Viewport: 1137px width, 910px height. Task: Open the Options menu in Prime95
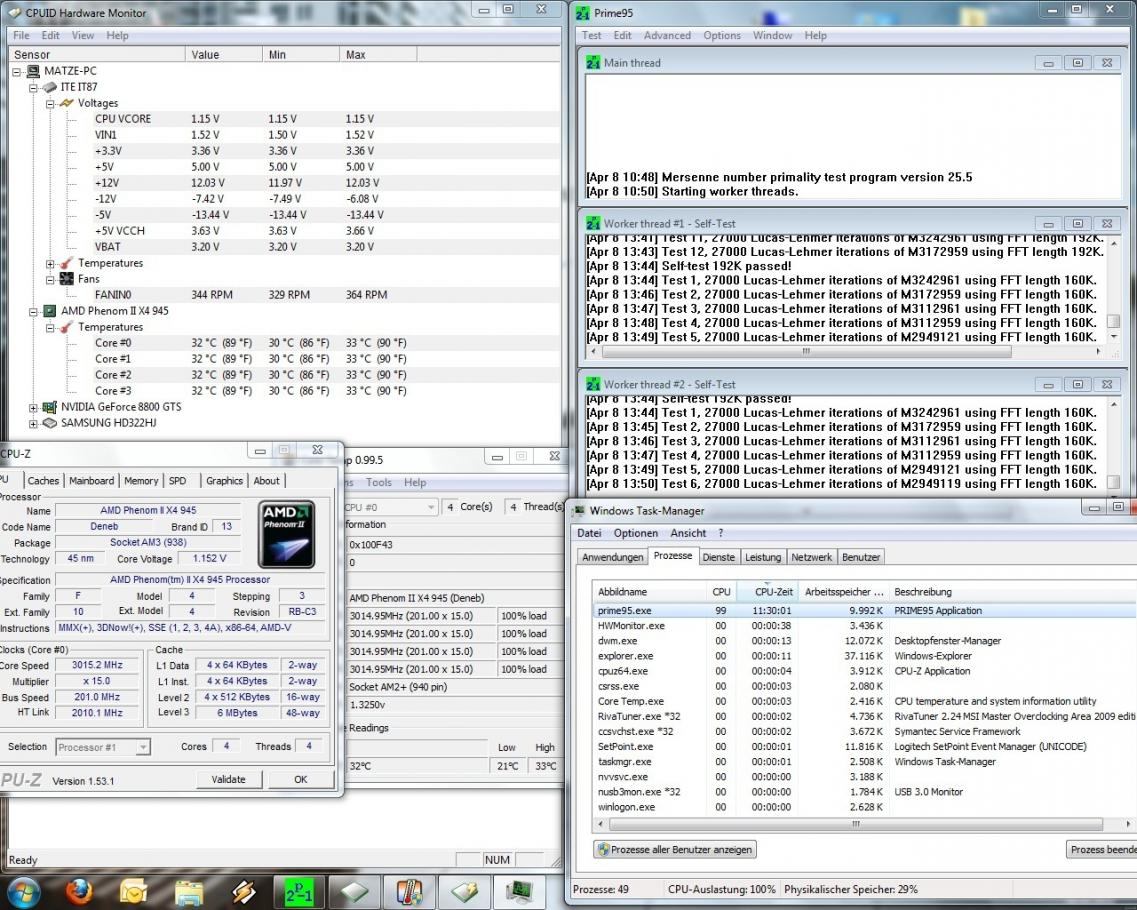(x=722, y=36)
